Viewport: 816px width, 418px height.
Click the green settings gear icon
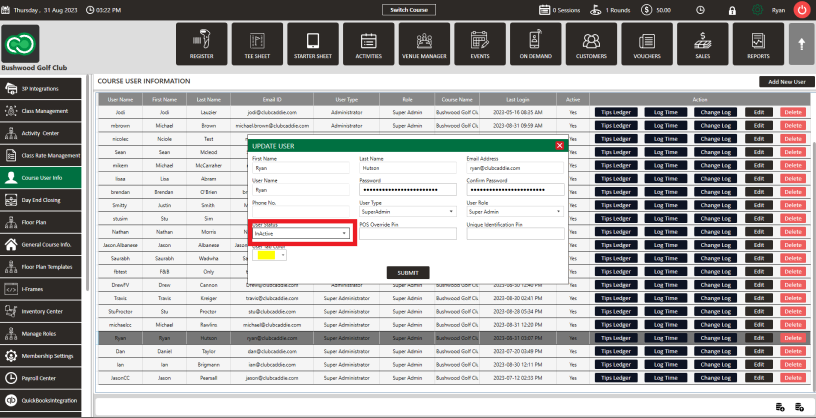tap(758, 10)
